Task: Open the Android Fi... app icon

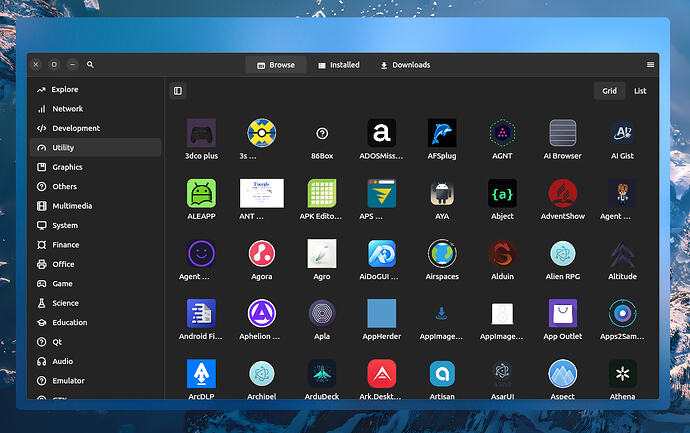Action: tap(201, 313)
